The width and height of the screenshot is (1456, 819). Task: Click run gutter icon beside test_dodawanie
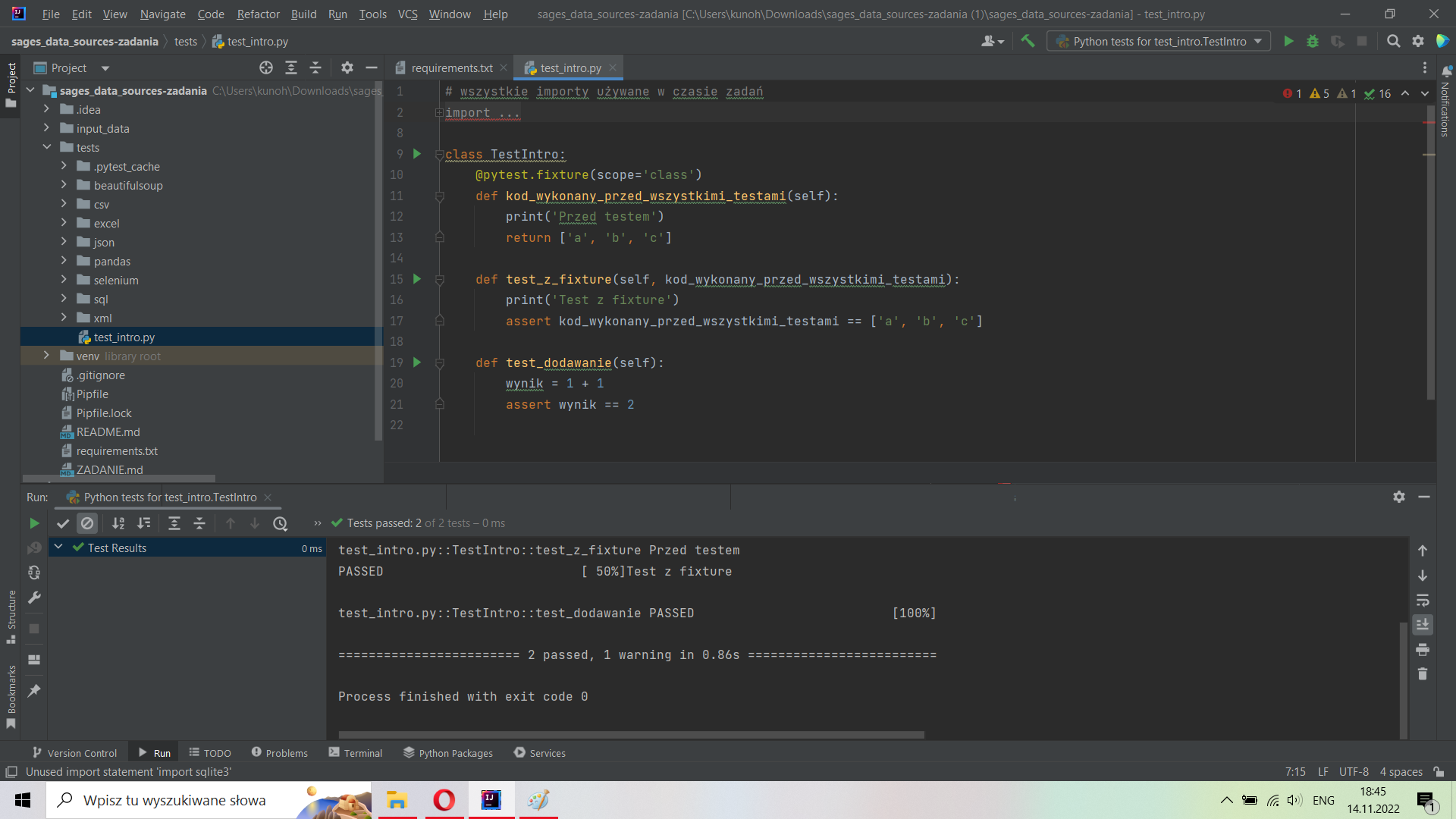[417, 362]
